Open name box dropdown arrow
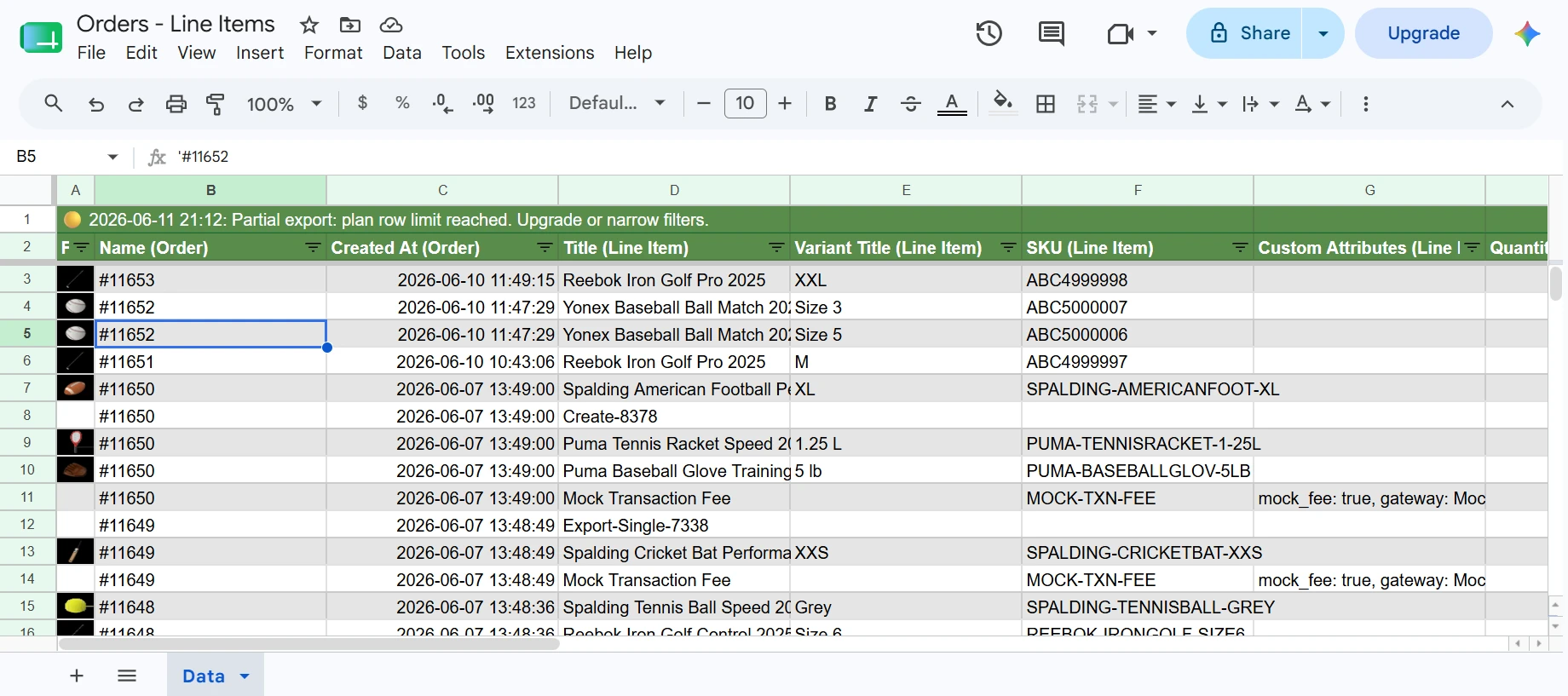The image size is (1568, 696). point(112,157)
